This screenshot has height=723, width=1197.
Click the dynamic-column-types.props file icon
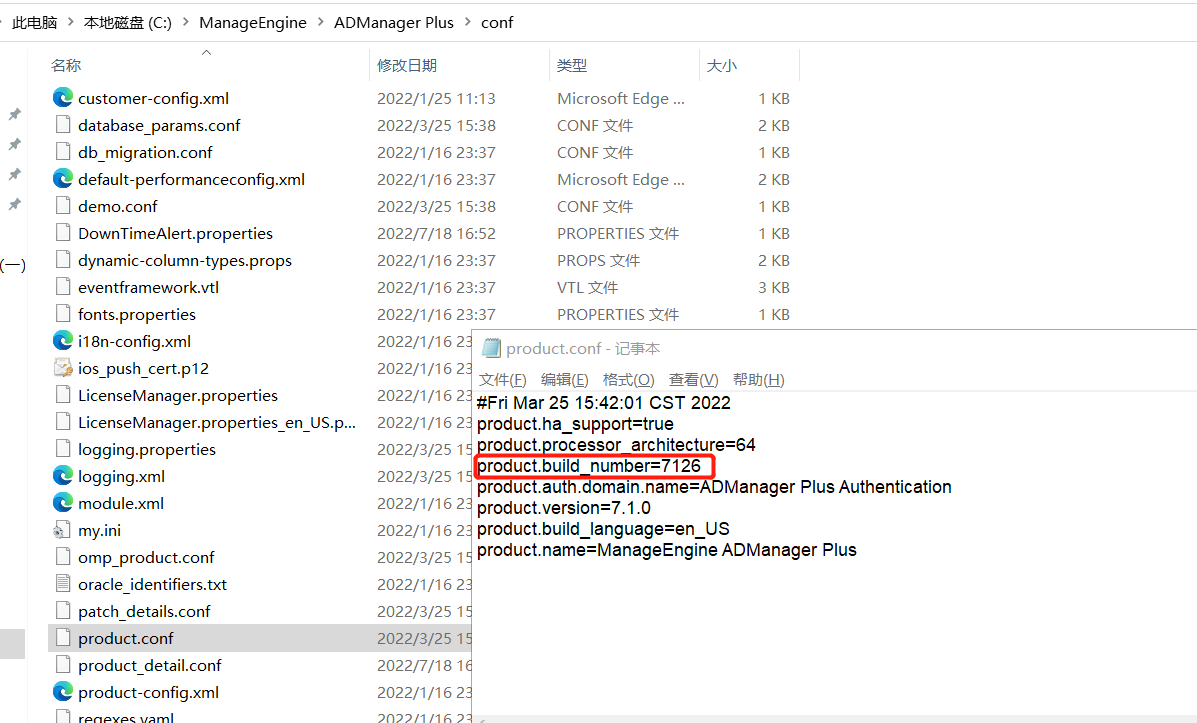tap(63, 260)
